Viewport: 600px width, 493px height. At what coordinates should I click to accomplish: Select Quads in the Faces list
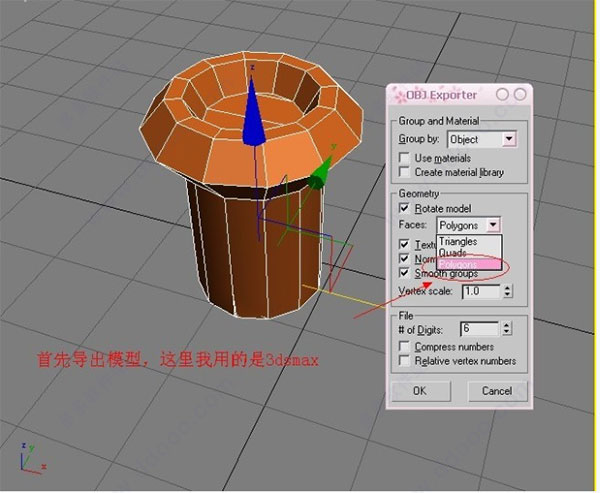click(469, 253)
